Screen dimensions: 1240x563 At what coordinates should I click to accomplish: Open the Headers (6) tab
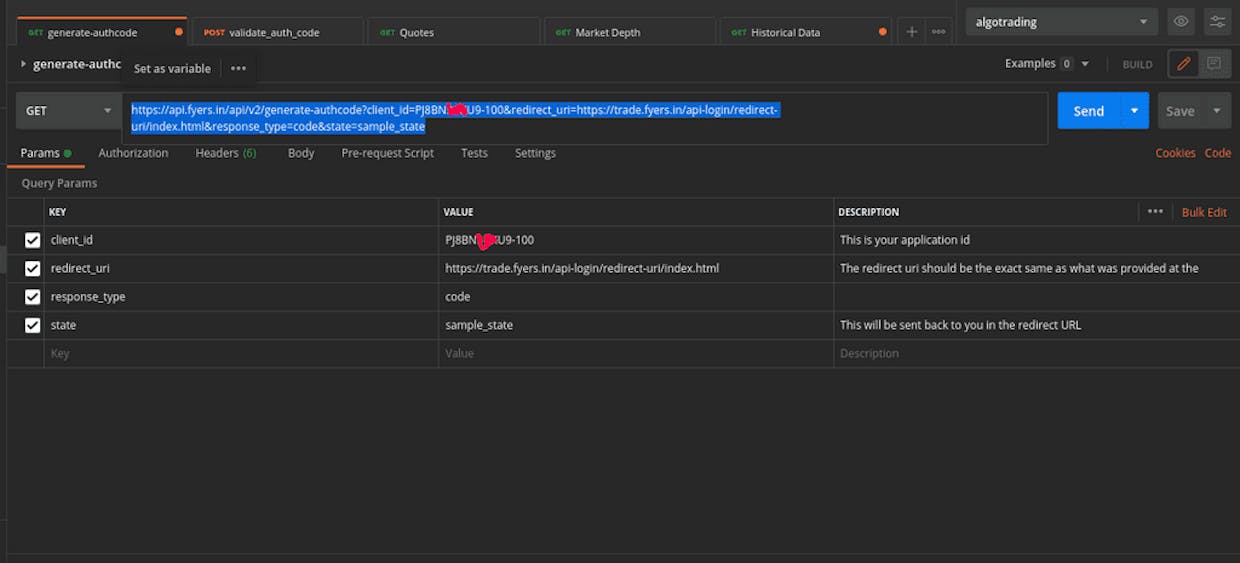tap(226, 153)
